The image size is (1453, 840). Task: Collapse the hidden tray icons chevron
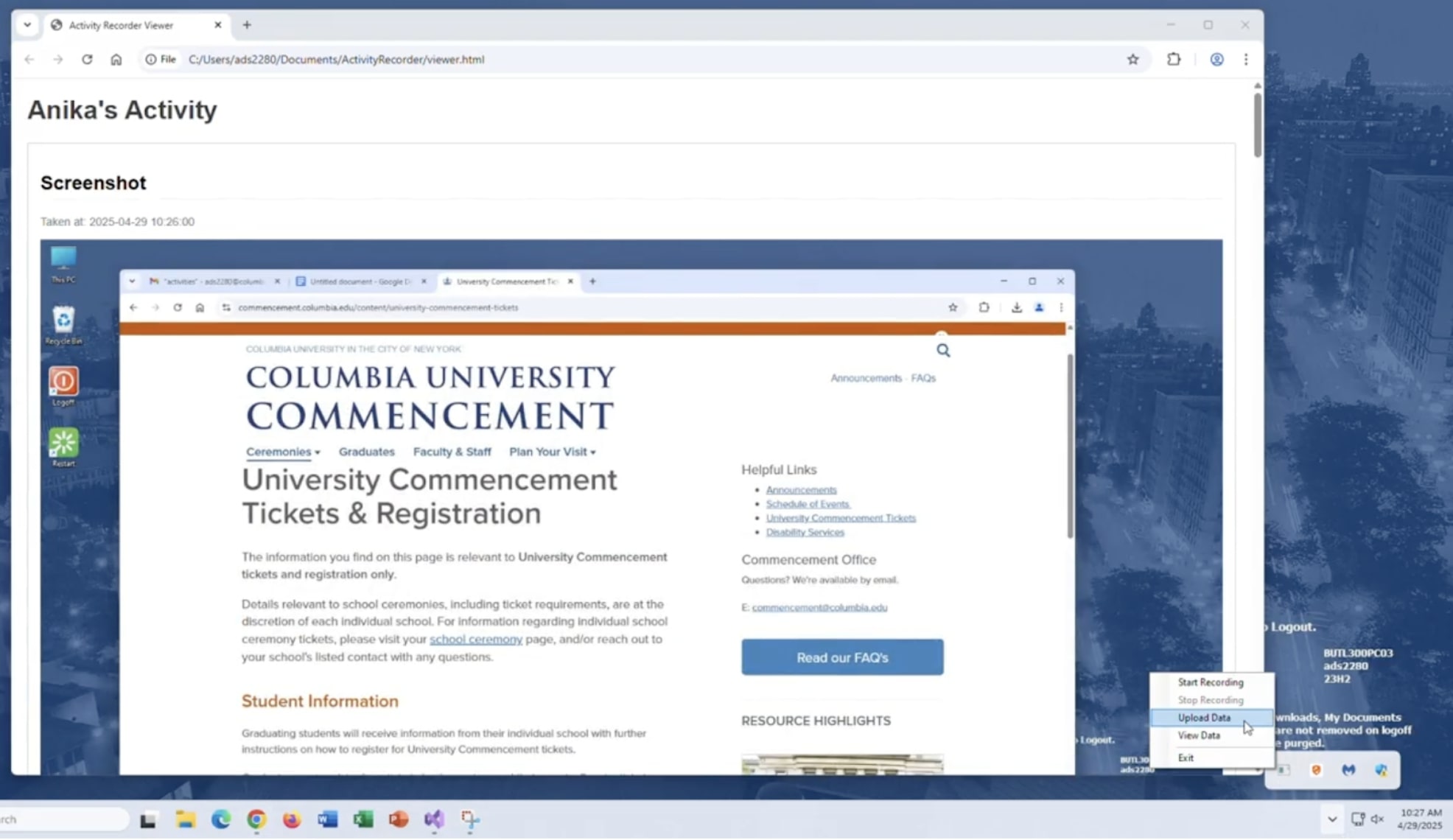1332,819
